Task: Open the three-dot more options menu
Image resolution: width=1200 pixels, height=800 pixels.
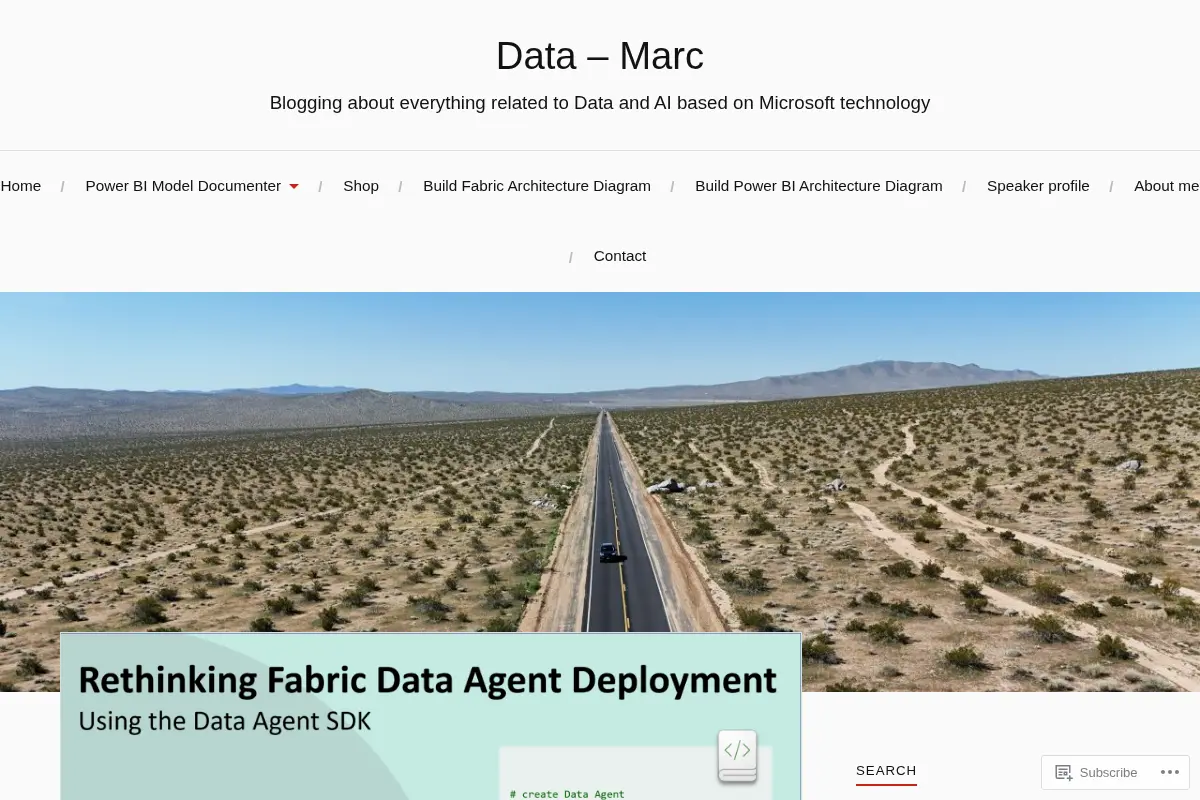Action: click(1170, 772)
